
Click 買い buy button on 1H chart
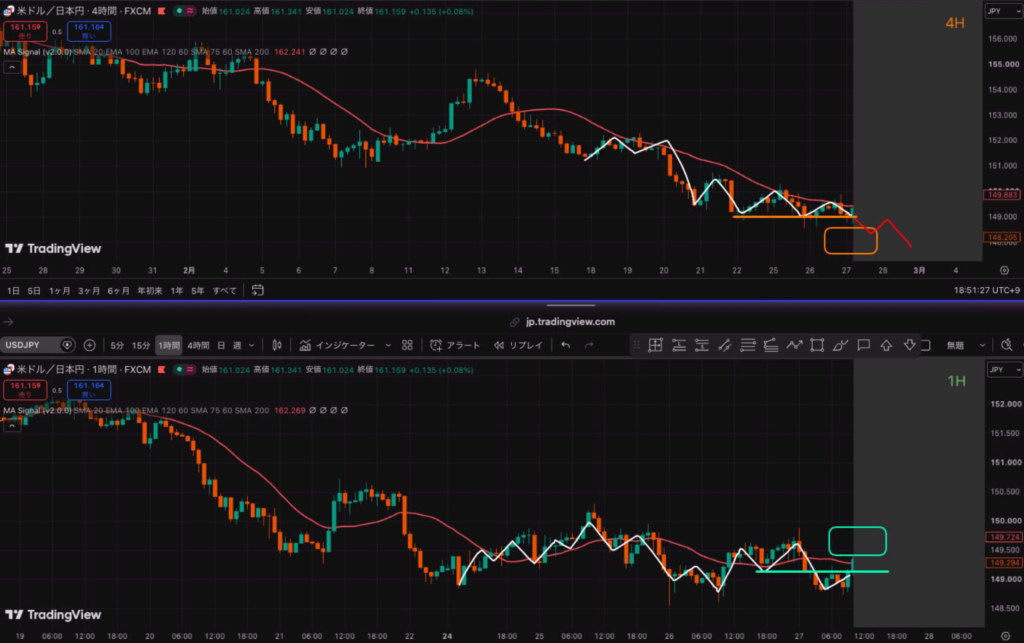tap(89, 390)
